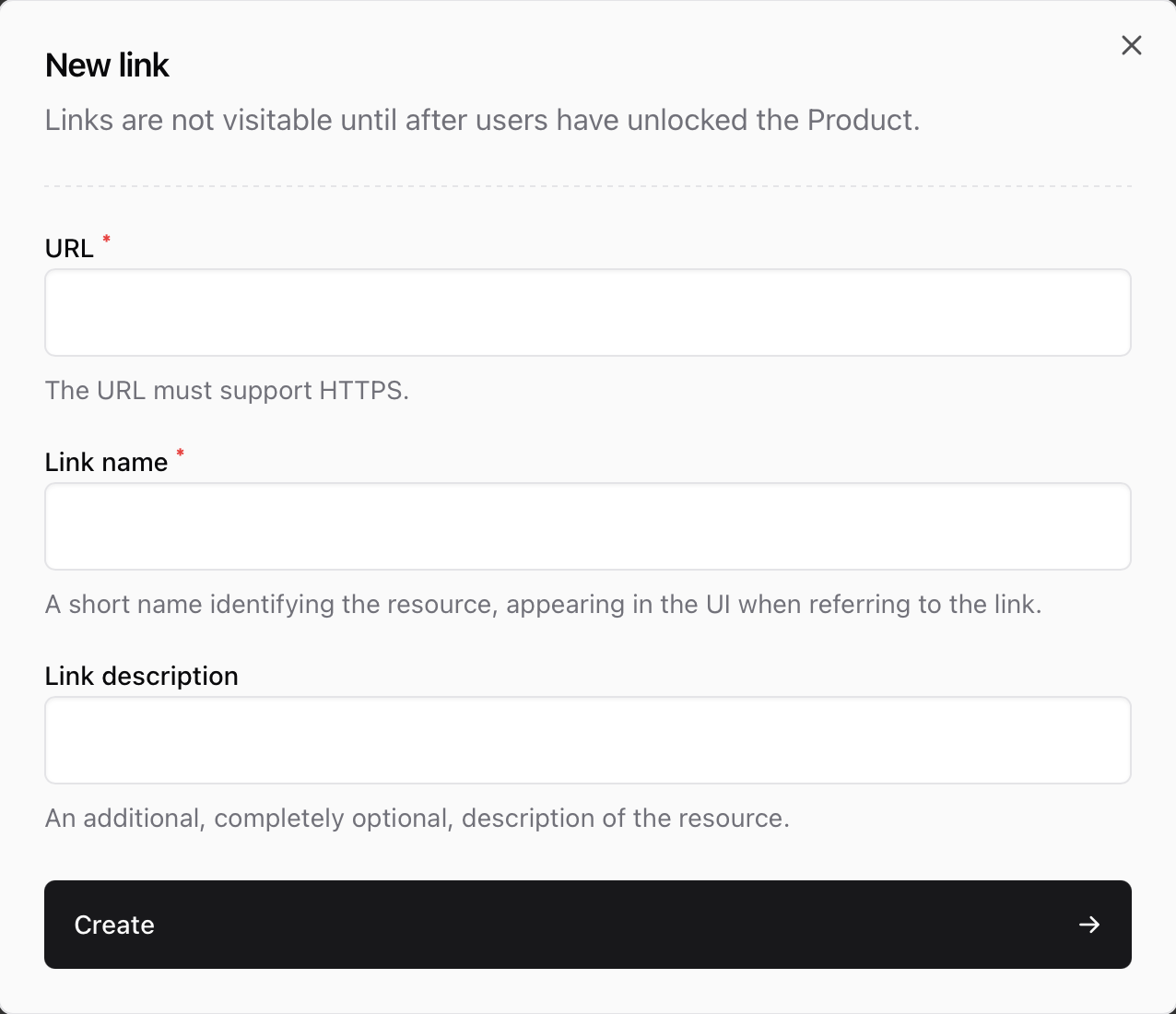Click the Create label on the dark button
Screen dimensions: 1176x1014
113,924
